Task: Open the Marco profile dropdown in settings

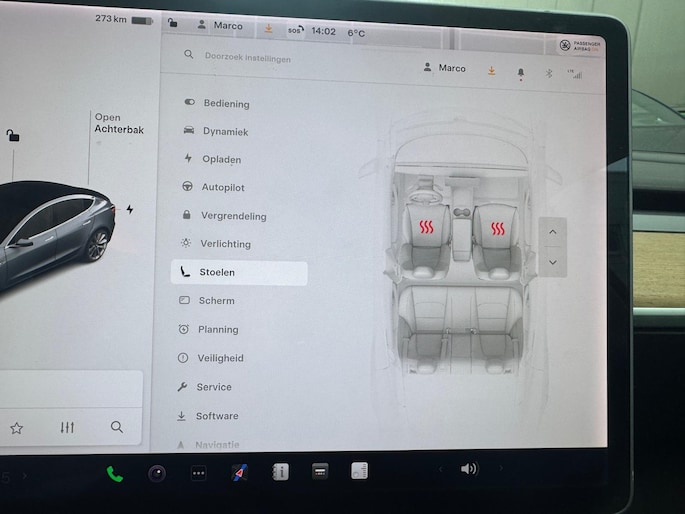Action: click(445, 69)
